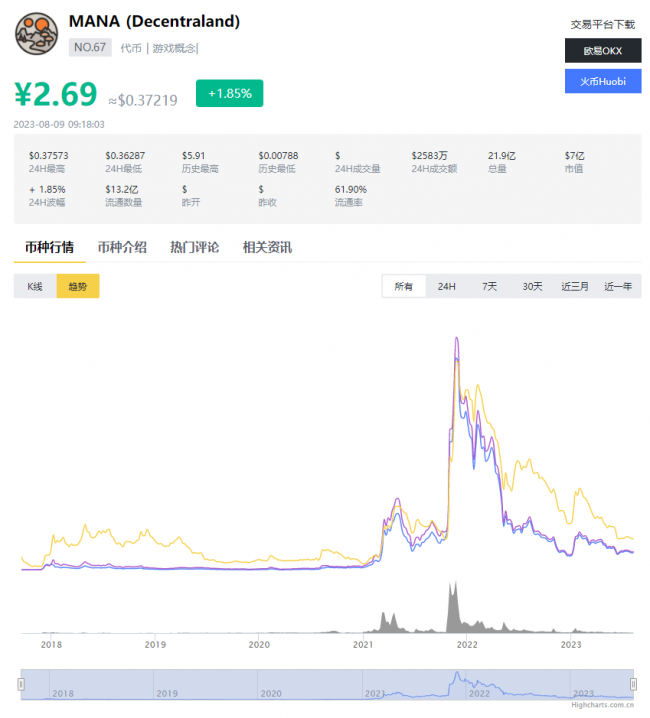
Task: Click the 21.9亿 总量 value
Action: click(502, 156)
